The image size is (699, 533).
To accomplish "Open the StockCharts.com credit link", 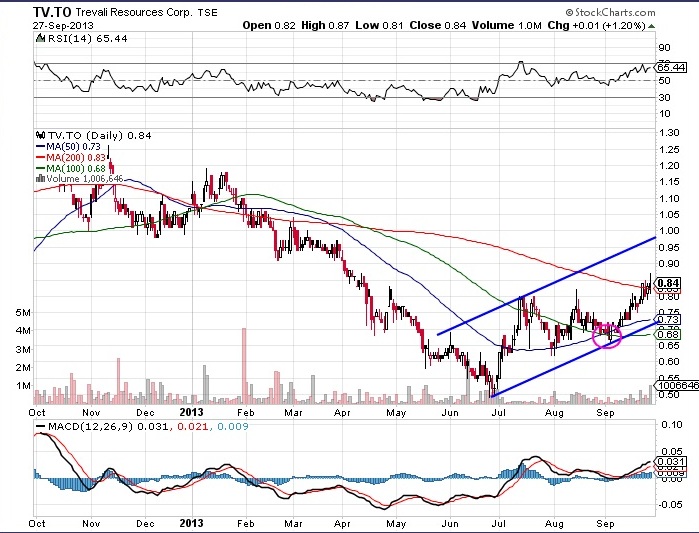I will (x=611, y=12).
